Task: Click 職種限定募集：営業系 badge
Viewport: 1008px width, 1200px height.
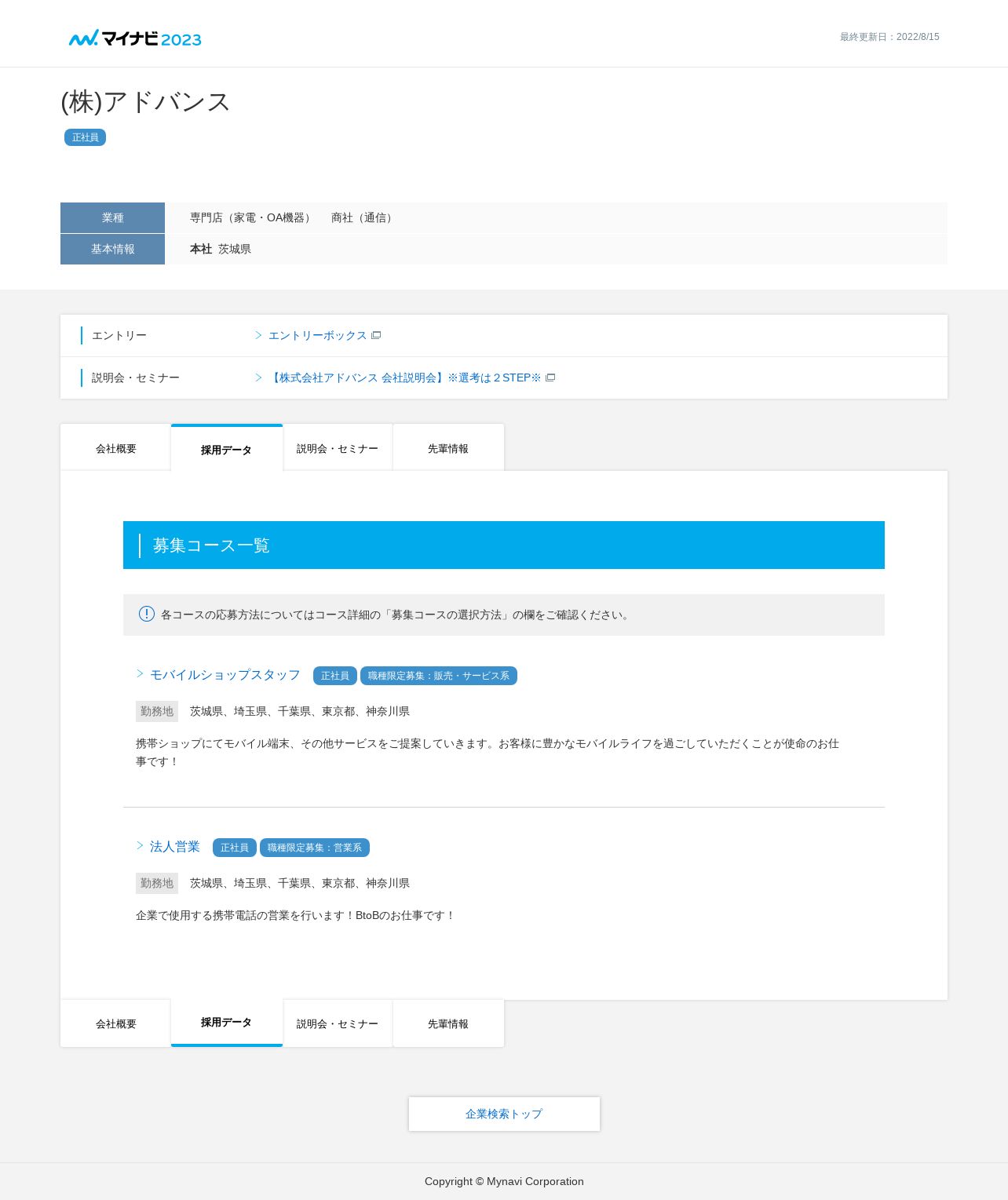Action: [315, 848]
